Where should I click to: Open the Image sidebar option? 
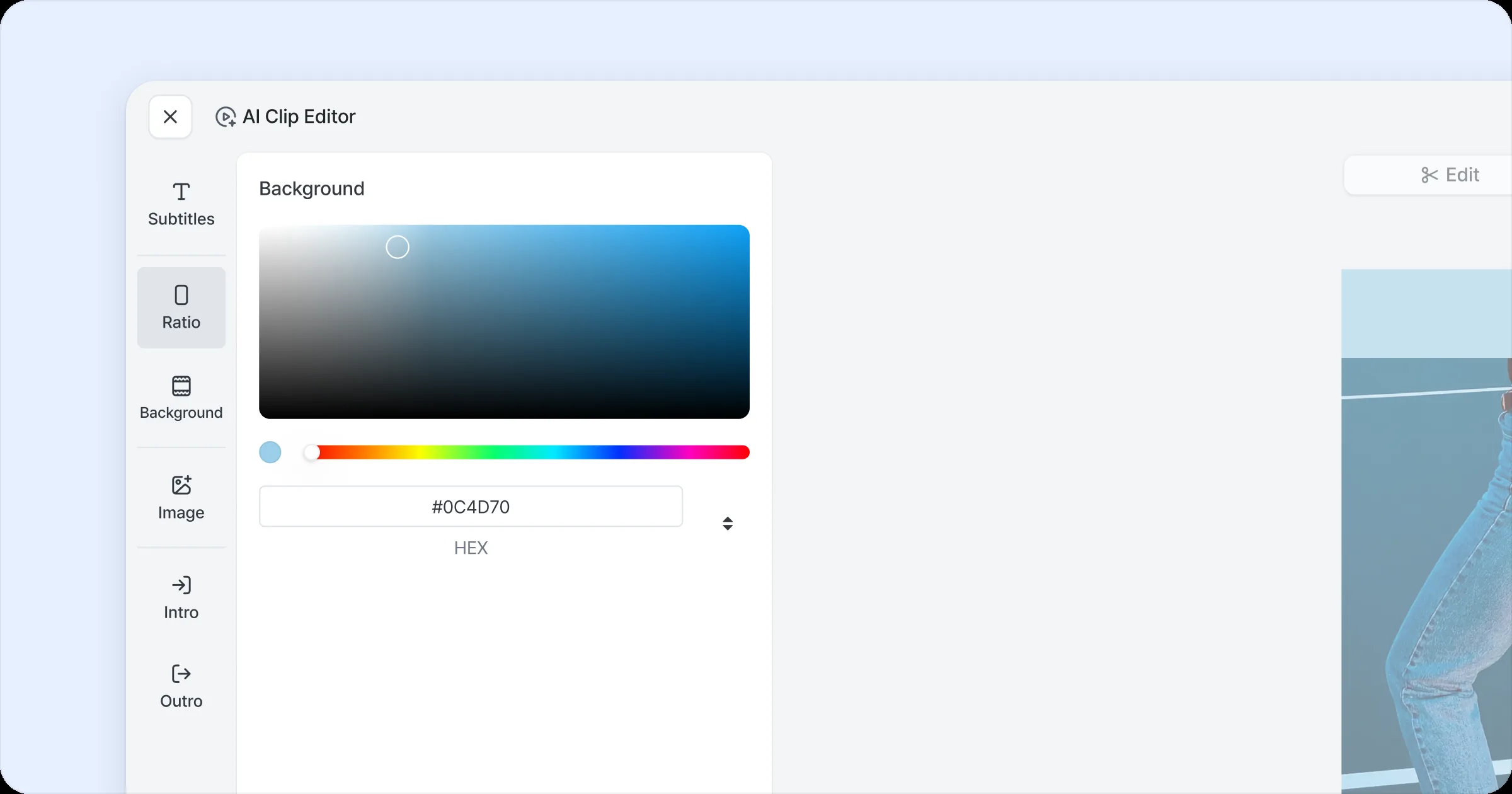181,498
